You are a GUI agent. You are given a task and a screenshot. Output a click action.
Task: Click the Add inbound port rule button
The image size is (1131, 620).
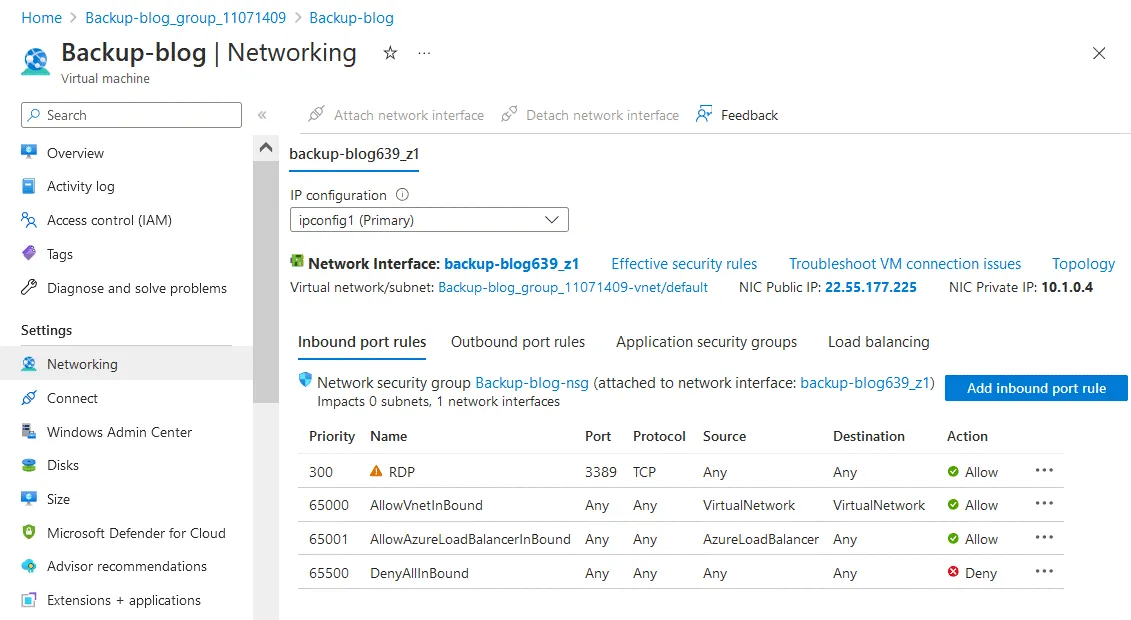[1036, 388]
